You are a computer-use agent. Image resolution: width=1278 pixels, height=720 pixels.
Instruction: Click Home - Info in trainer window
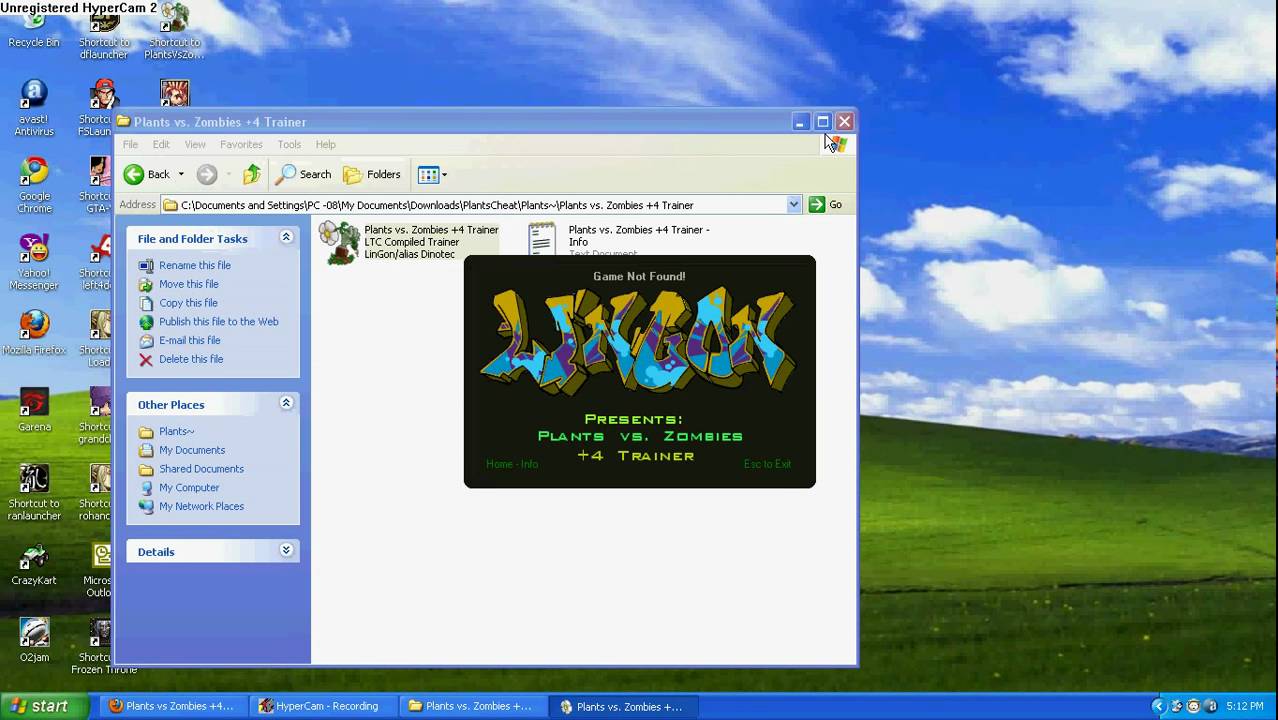click(x=512, y=464)
